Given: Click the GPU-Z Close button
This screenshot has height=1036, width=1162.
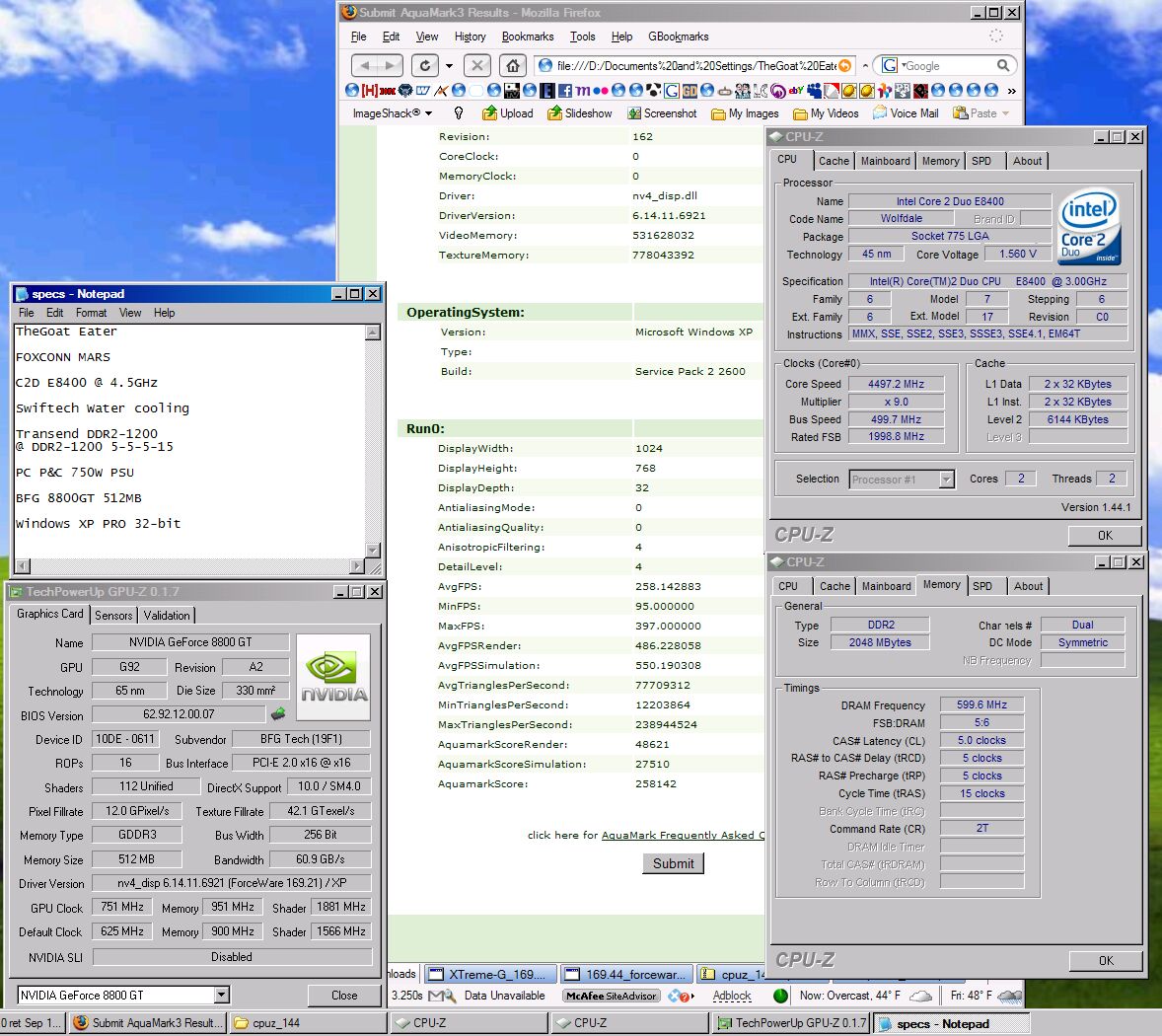Looking at the screenshot, I should pos(344,996).
